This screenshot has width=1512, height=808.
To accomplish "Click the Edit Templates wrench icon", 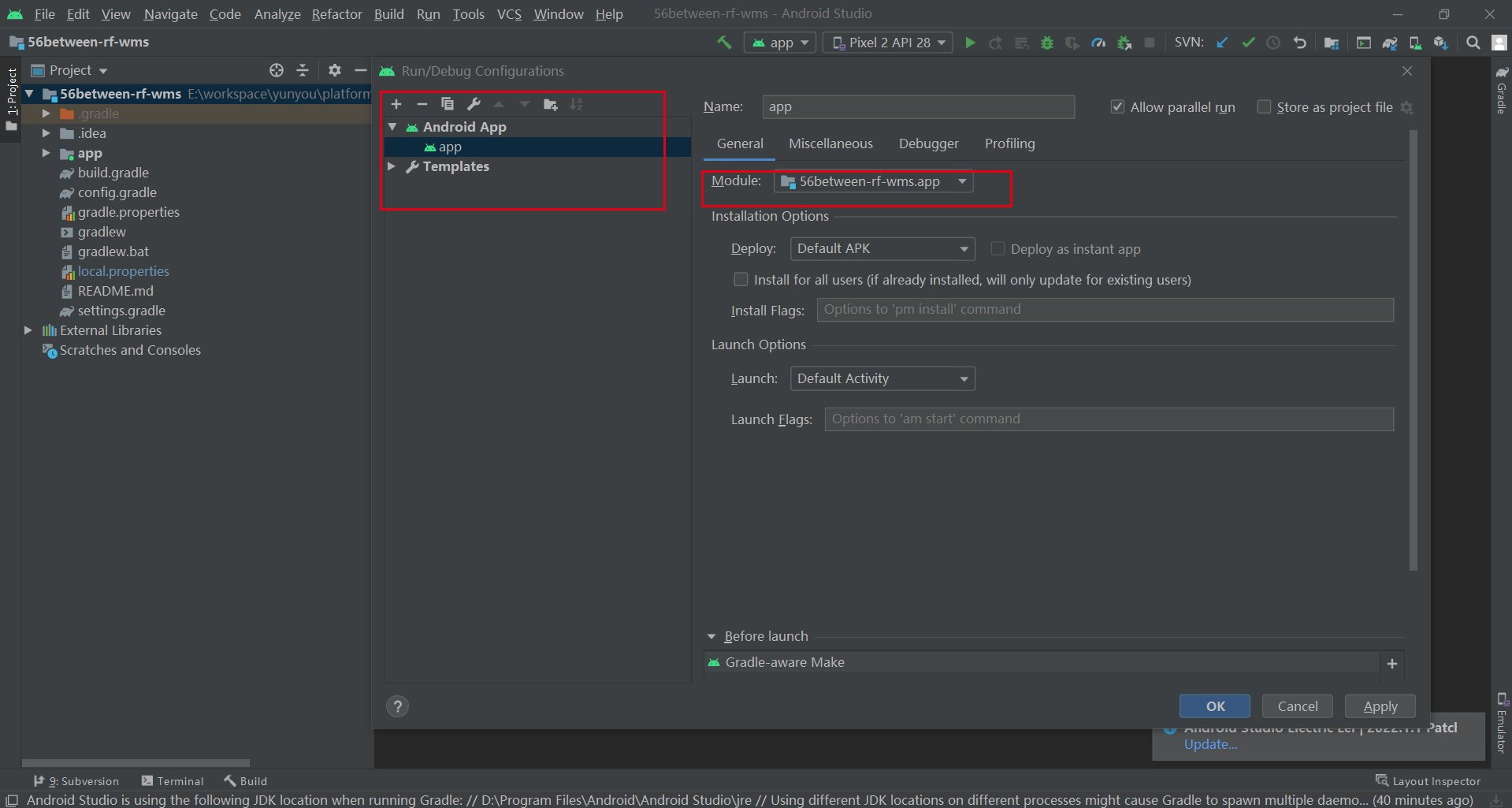I will pos(474,104).
